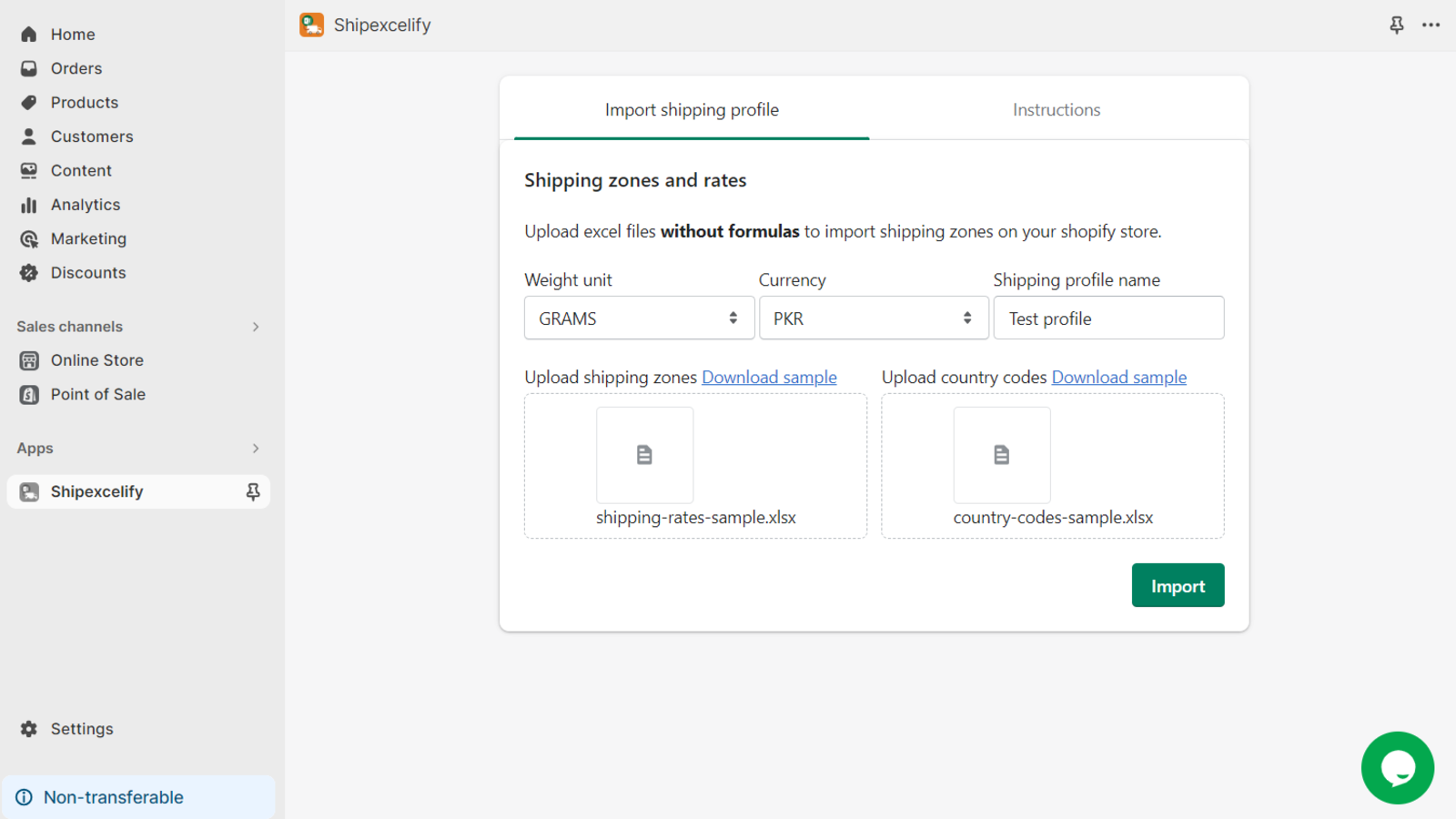Click the Shipping profile name field

1108,318
